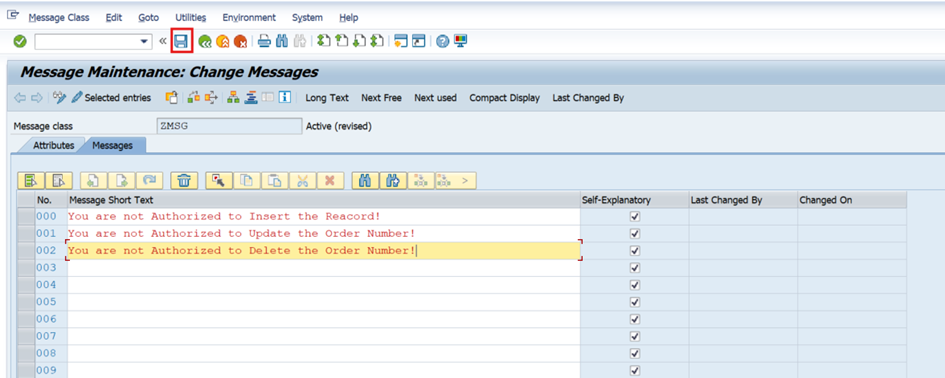This screenshot has width=945, height=378.
Task: Click the Customize Local Layout monitor icon
Action: pos(461,41)
